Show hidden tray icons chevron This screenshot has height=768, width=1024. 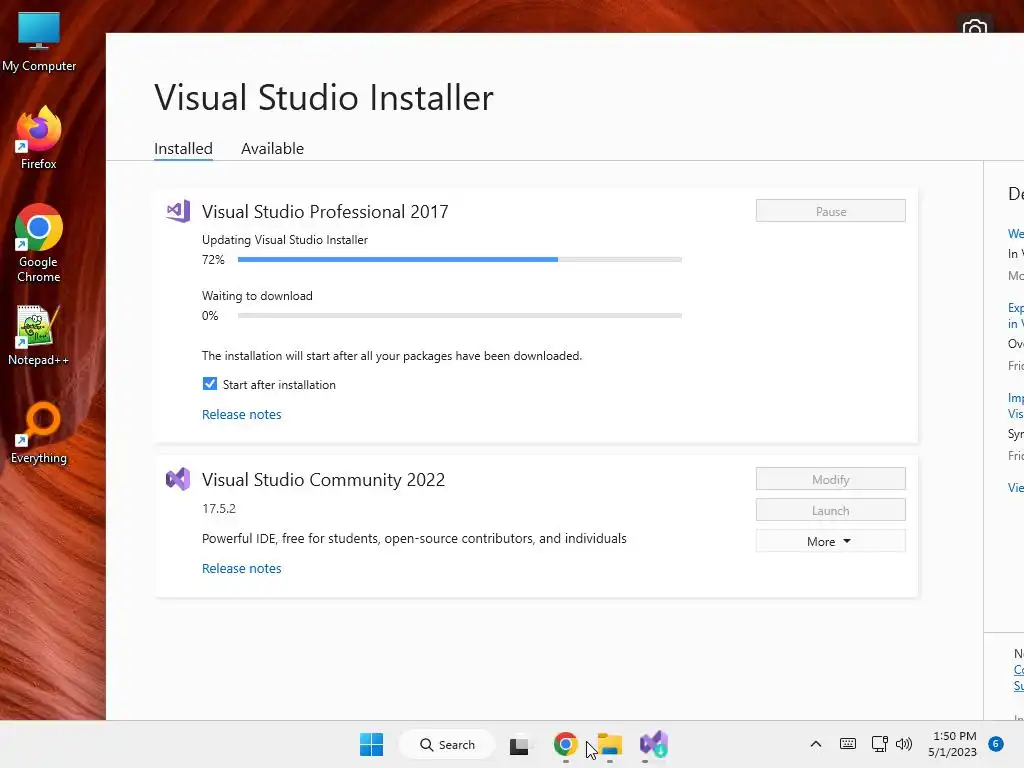pyautogui.click(x=816, y=744)
